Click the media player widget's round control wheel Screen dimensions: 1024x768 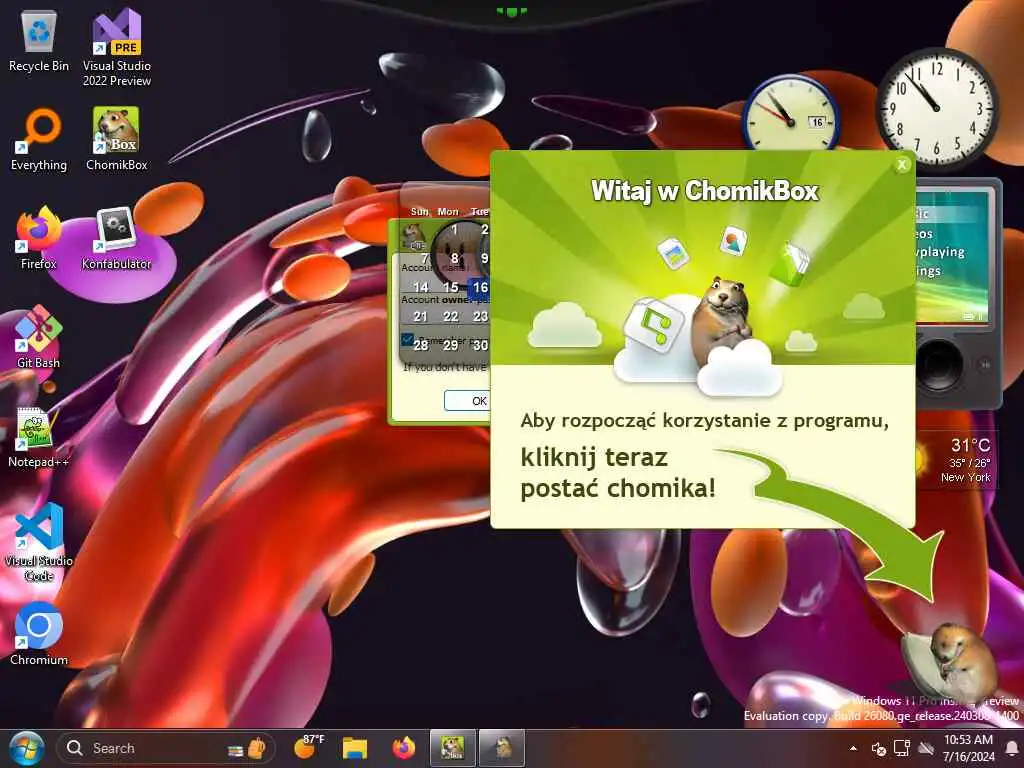[x=938, y=365]
